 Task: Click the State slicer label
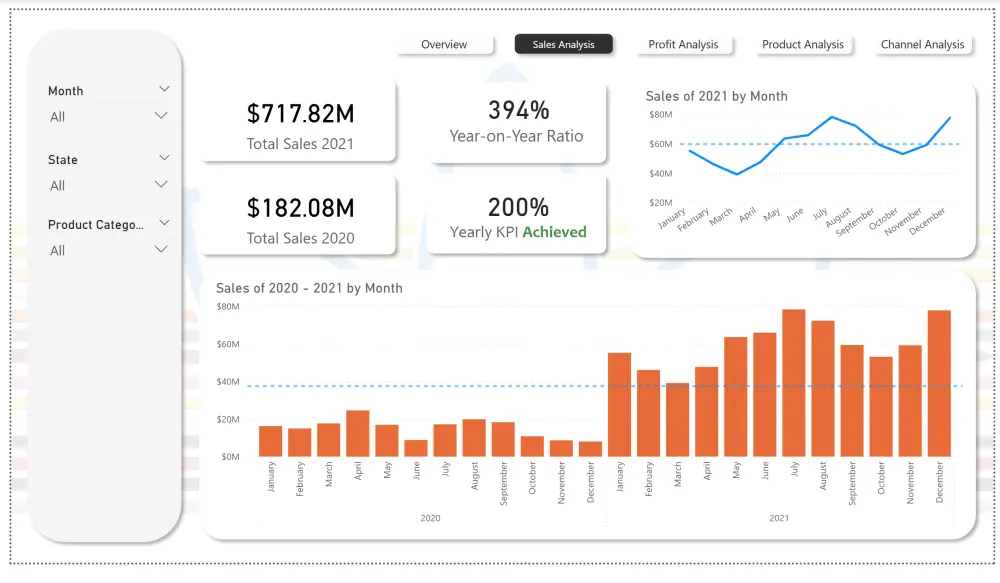click(62, 159)
